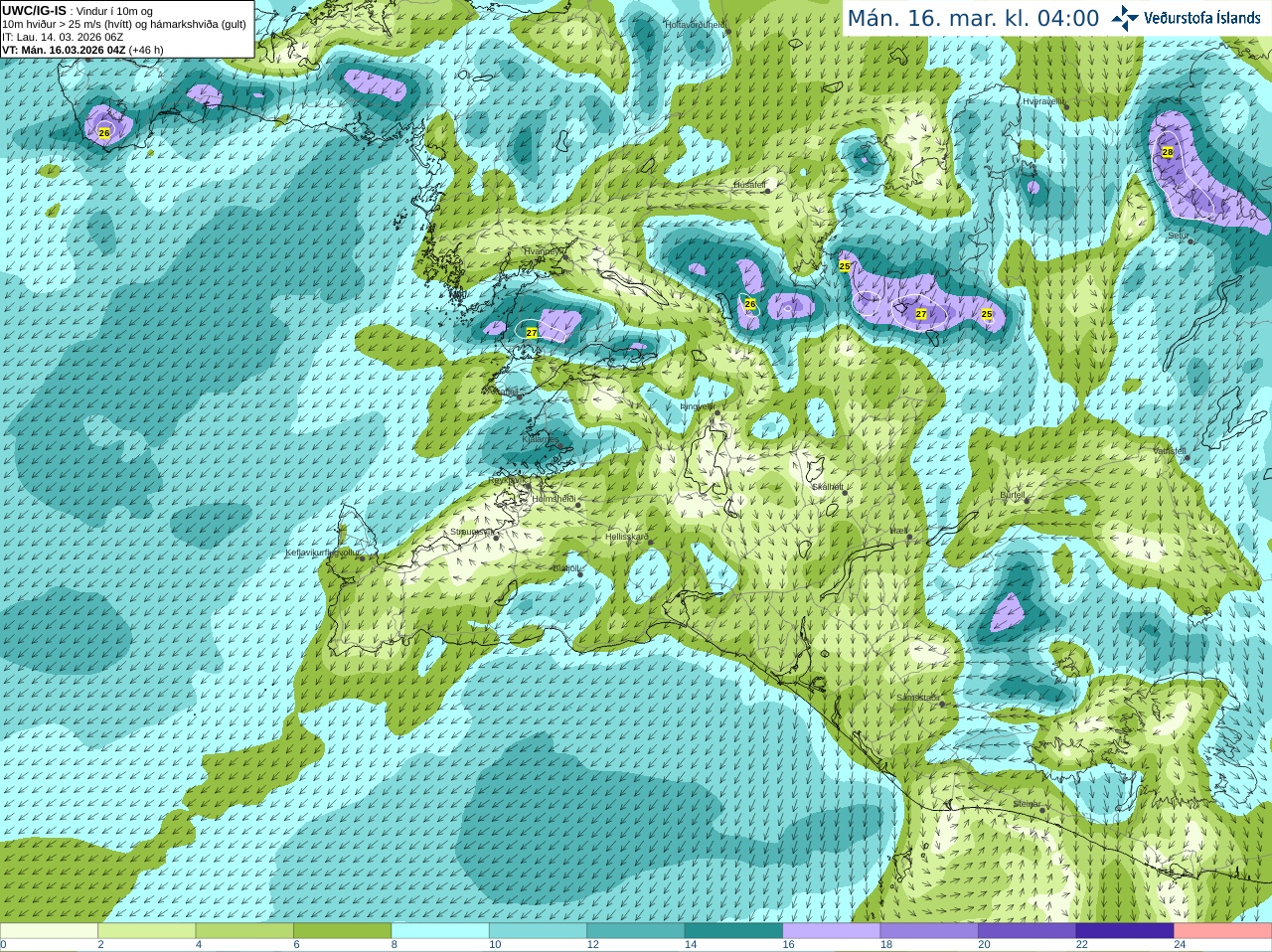Click the IT: Lau. 14. 03. 2026 06Z line
The width and height of the screenshot is (1272, 952).
coord(63,37)
